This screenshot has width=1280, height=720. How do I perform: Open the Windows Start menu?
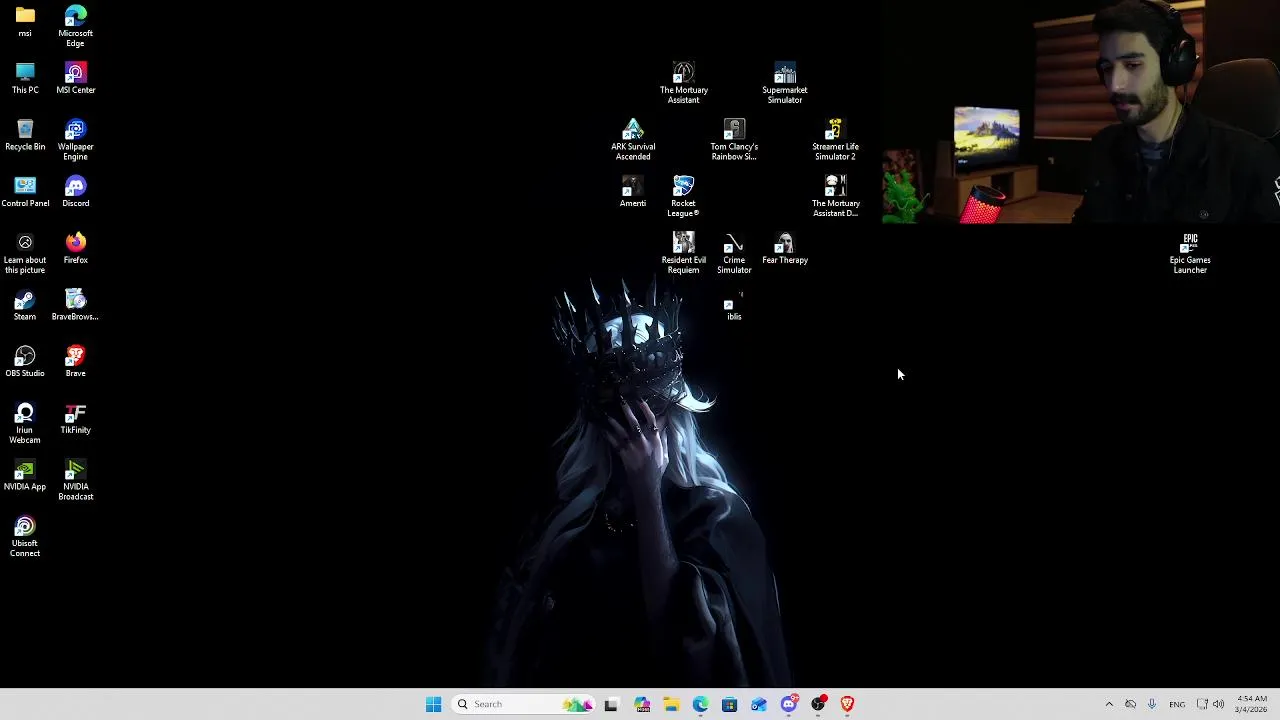[433, 704]
